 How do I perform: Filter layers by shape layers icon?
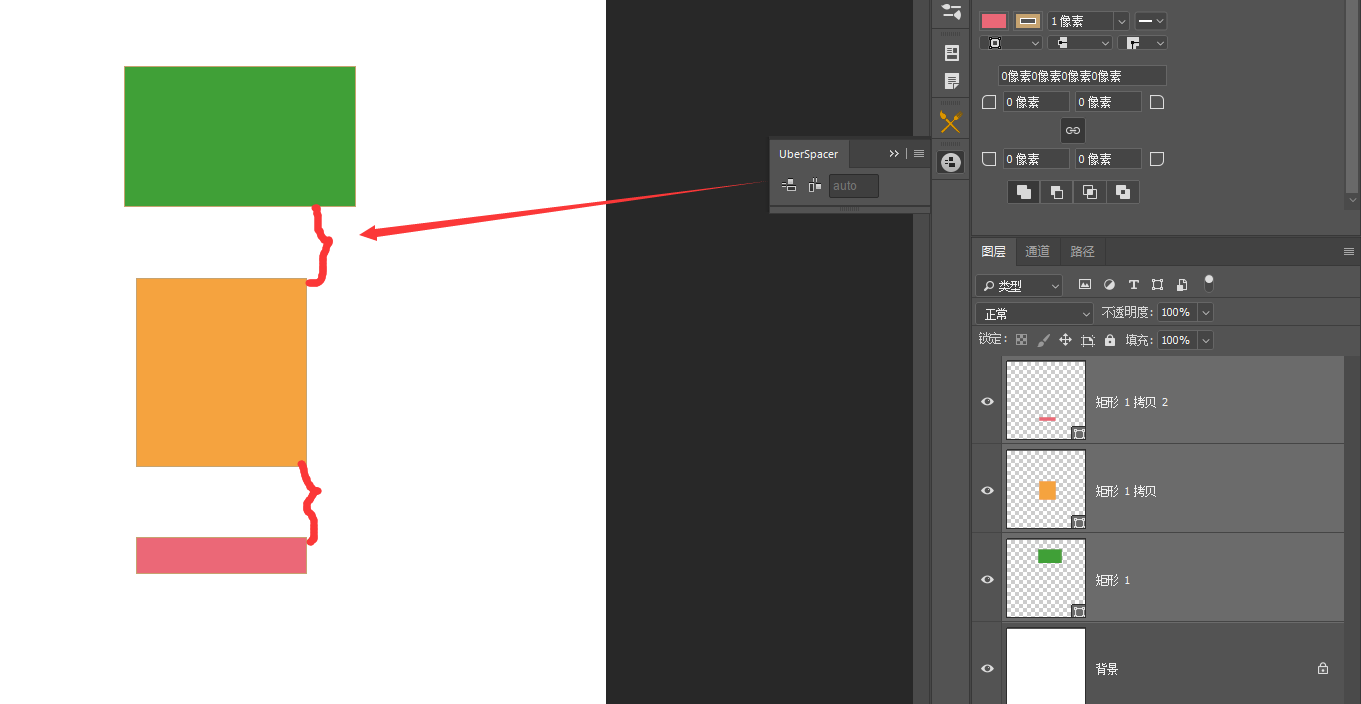1158,285
